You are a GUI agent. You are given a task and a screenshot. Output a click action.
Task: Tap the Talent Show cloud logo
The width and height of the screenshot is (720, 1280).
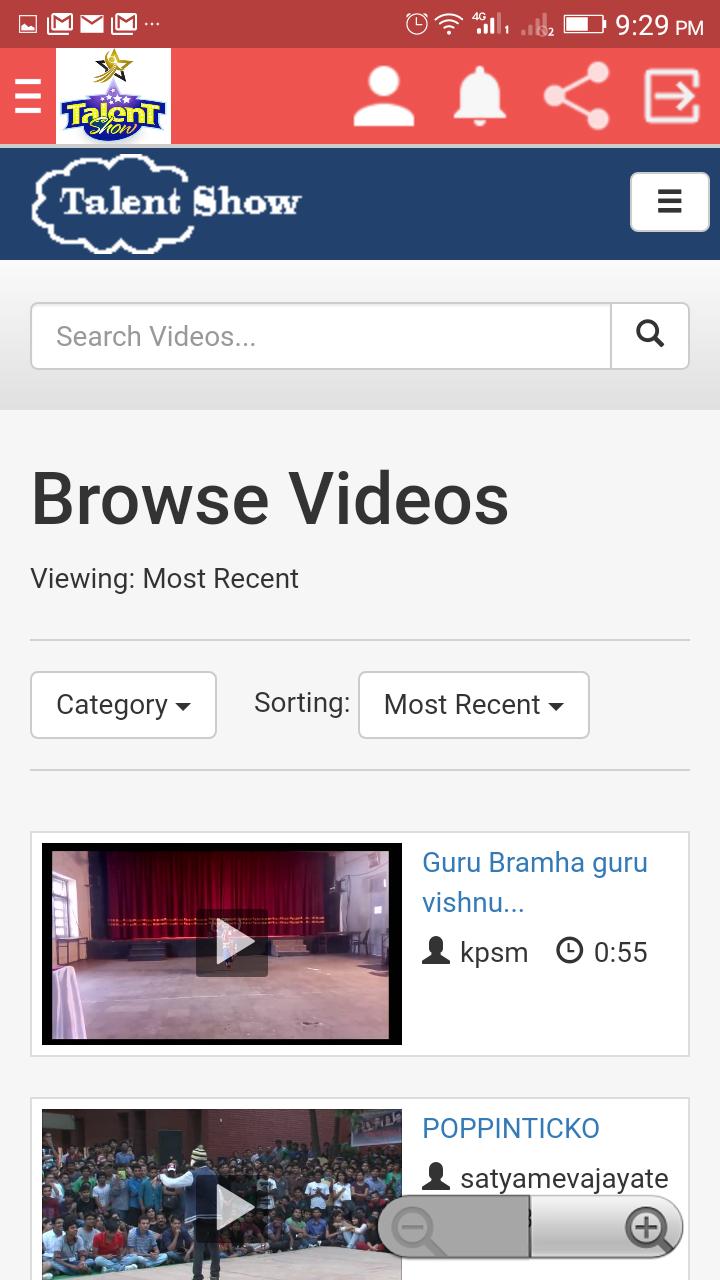166,203
